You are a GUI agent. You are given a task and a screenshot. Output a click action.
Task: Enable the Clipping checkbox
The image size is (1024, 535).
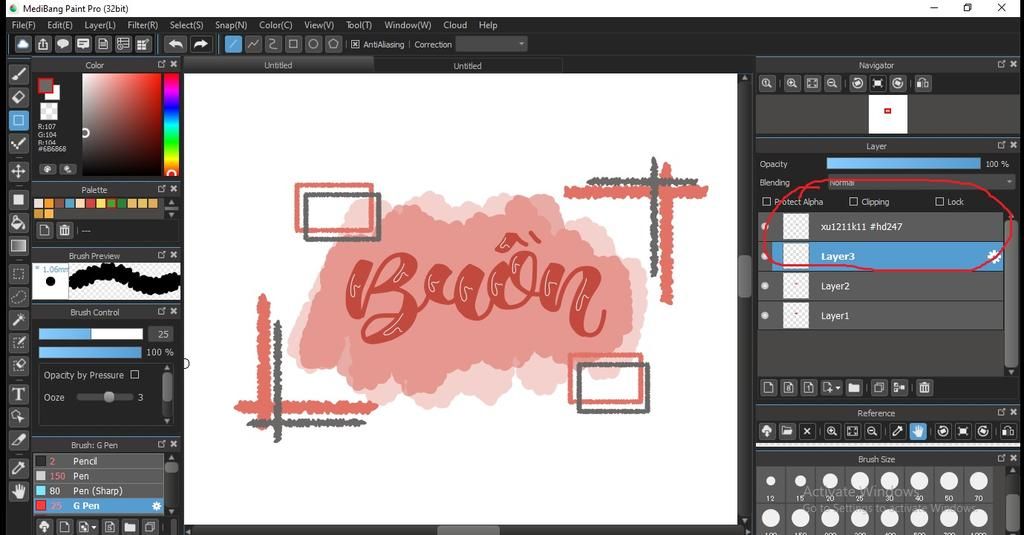pyautogui.click(x=853, y=202)
